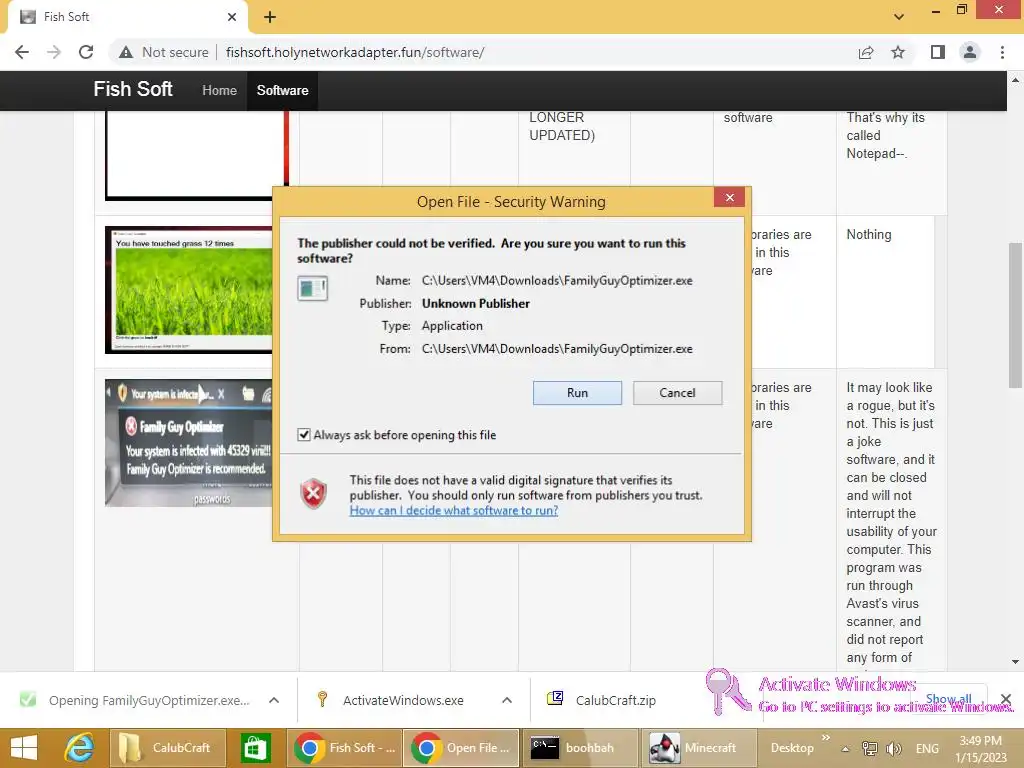Click the 'Unknown Publisher' text in dialog
Viewport: 1024px width, 768px height.
tap(475, 304)
